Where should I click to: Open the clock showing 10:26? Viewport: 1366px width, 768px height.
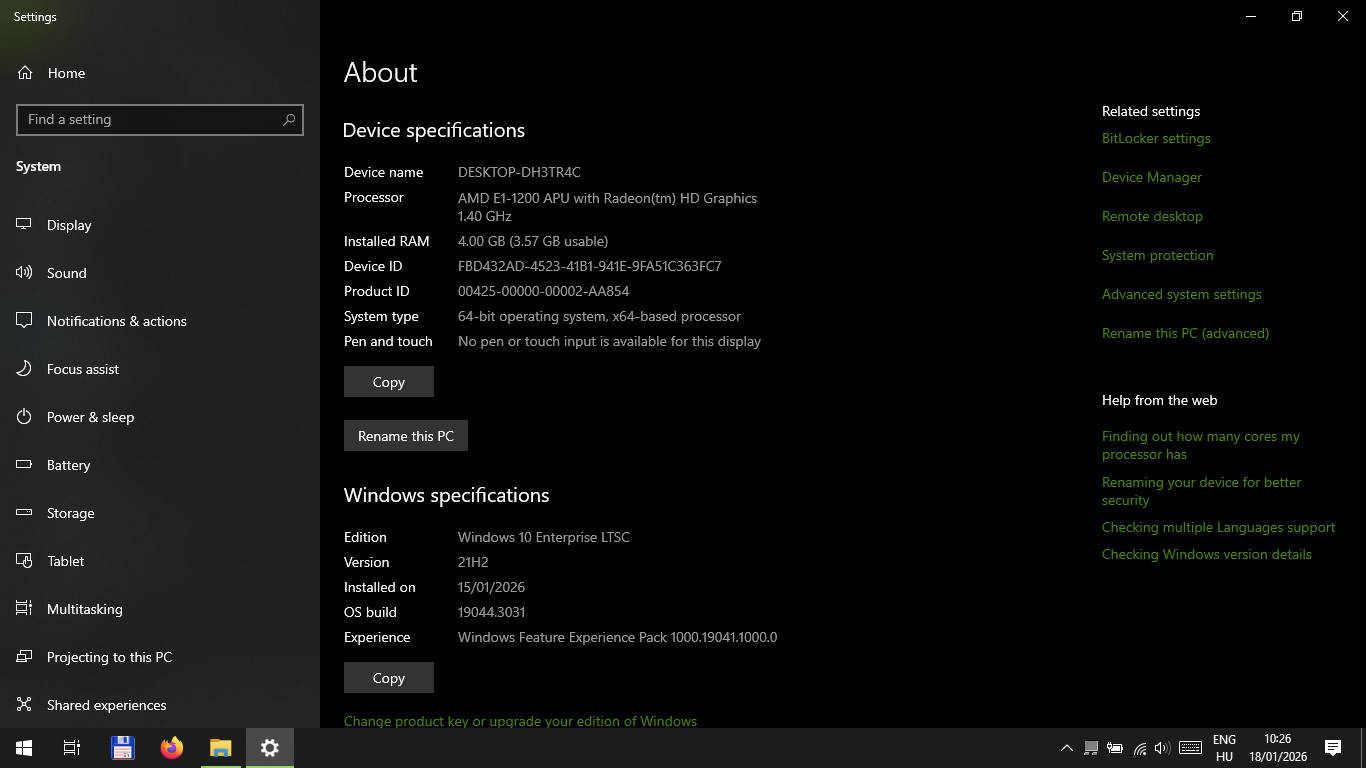(x=1278, y=748)
